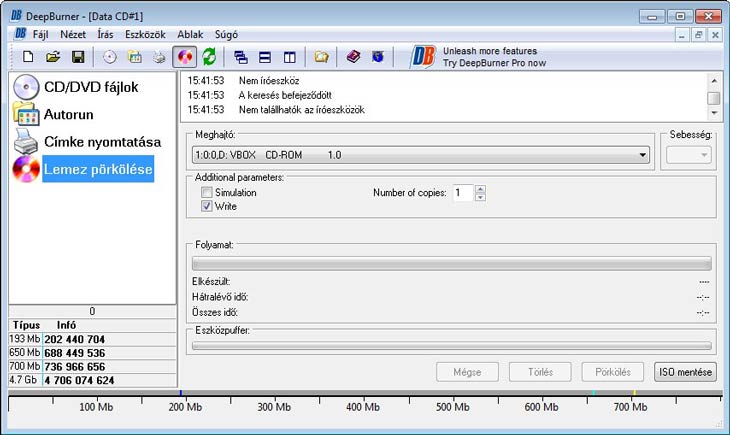Enable the Simulation checkbox
The width and height of the screenshot is (730, 435).
pos(207,192)
